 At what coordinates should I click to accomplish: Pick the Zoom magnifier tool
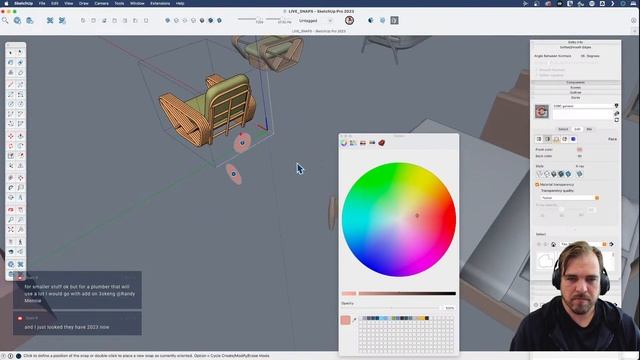click(11, 220)
